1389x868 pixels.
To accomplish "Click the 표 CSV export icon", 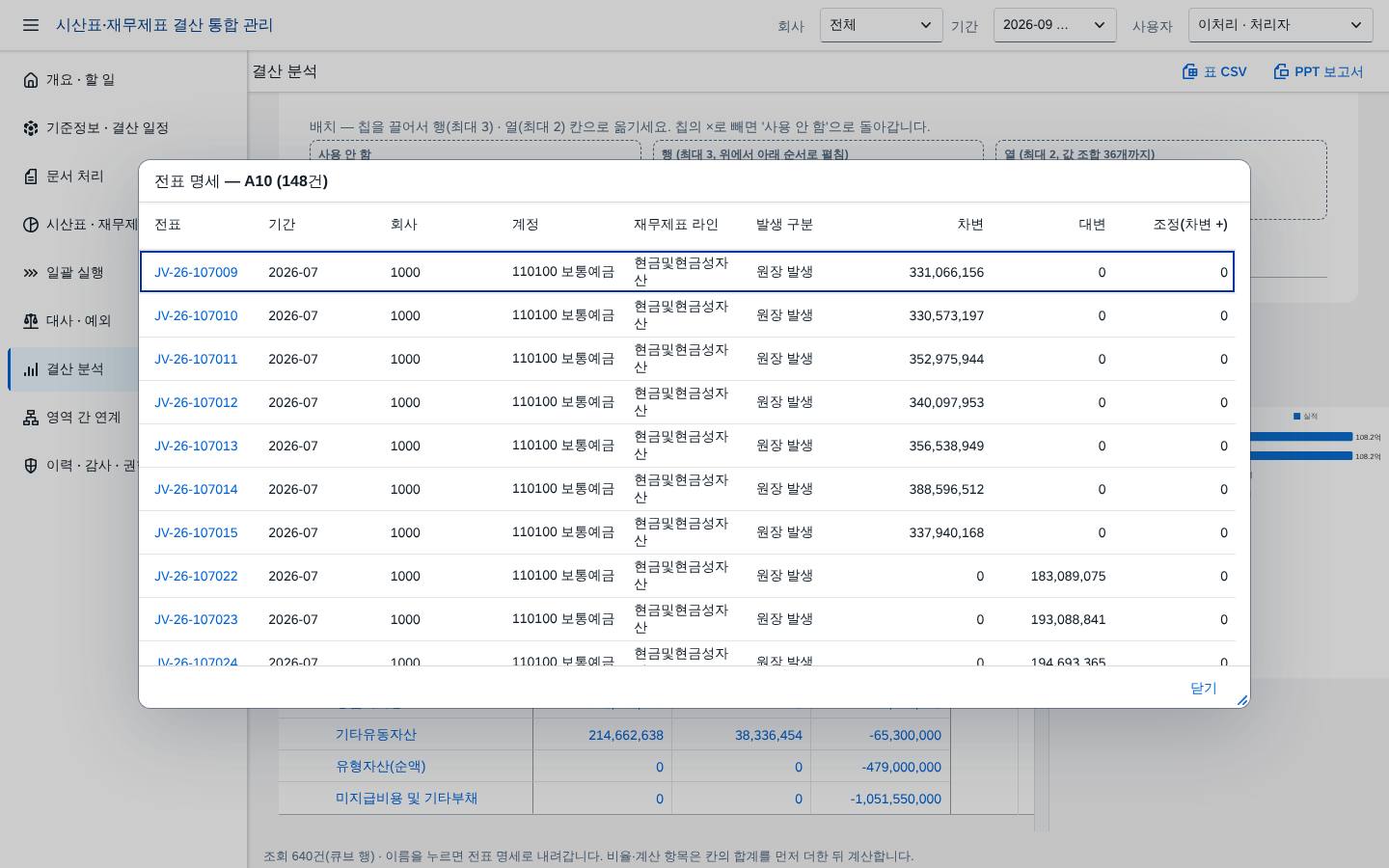I will 1190,71.
